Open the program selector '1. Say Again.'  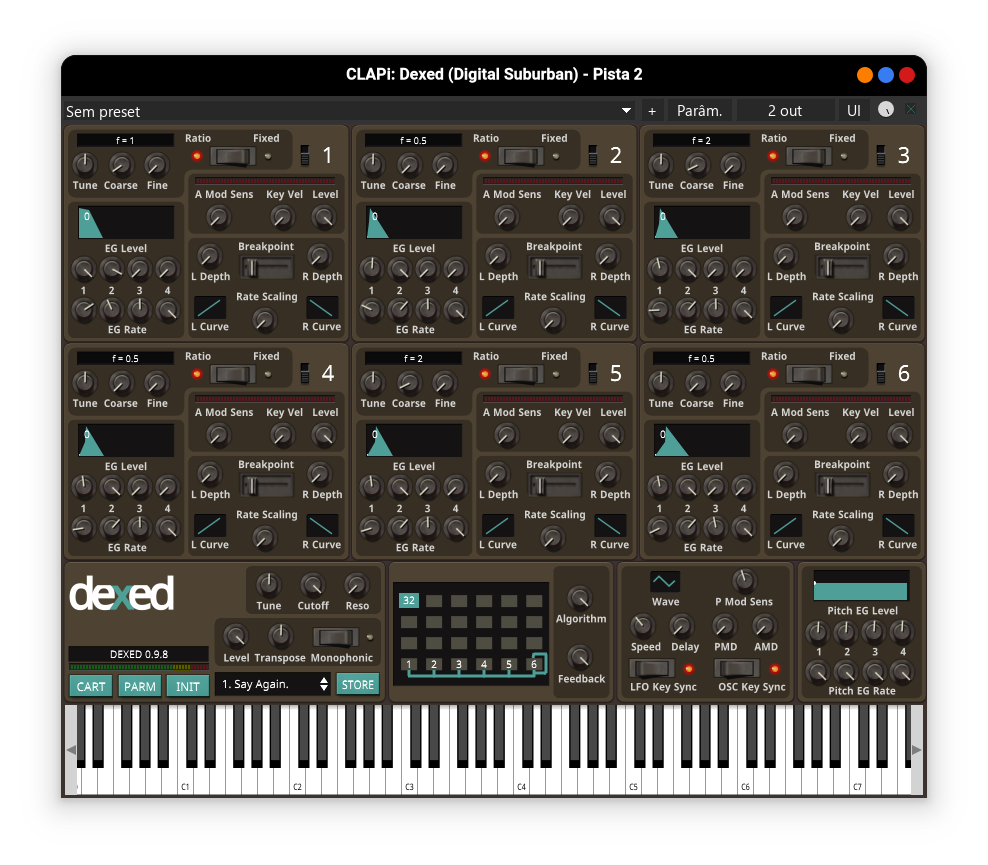[x=274, y=684]
